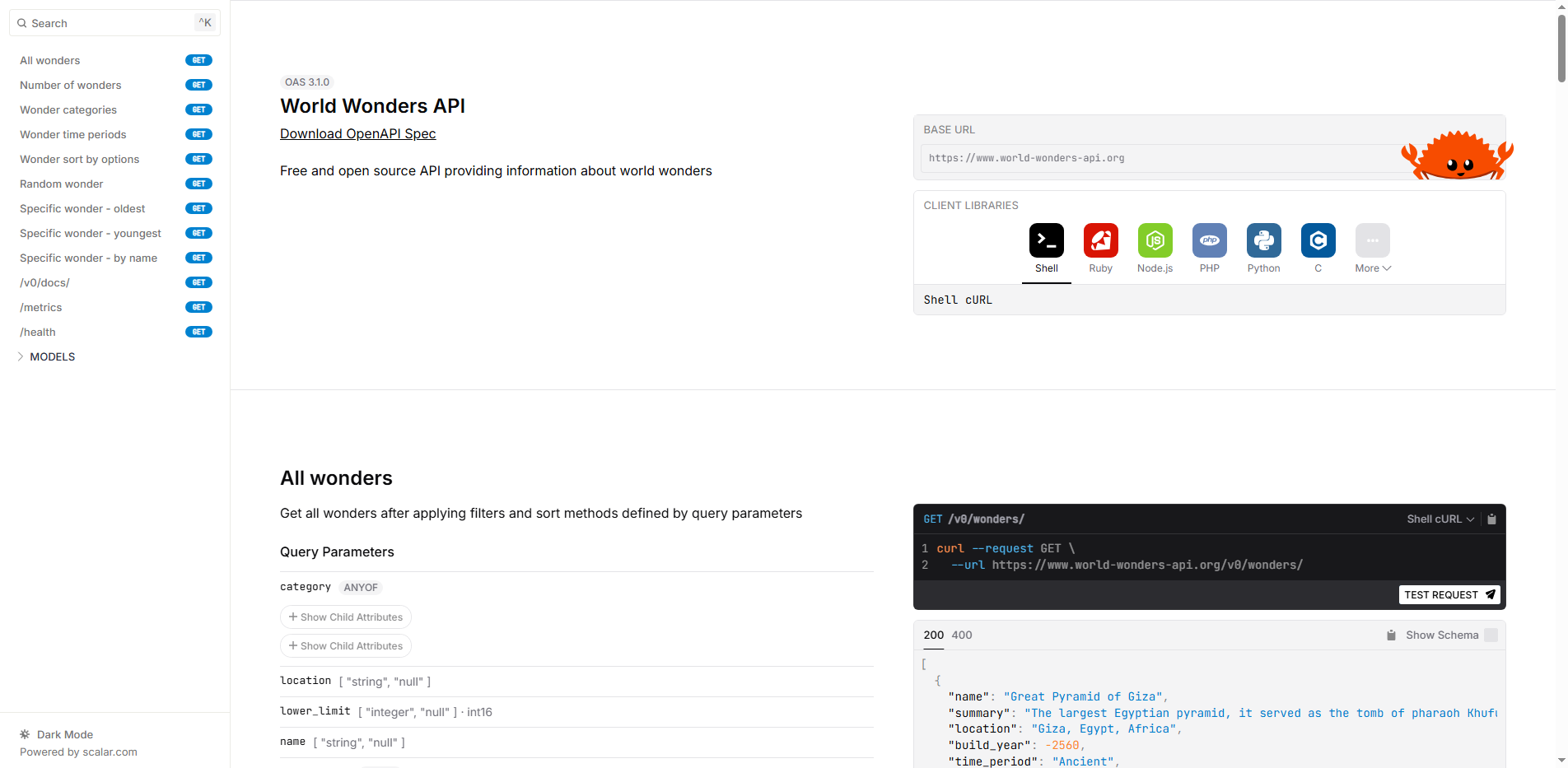Click the TEST REQUEST button
The height and width of the screenshot is (768, 1568).
tap(1449, 595)
